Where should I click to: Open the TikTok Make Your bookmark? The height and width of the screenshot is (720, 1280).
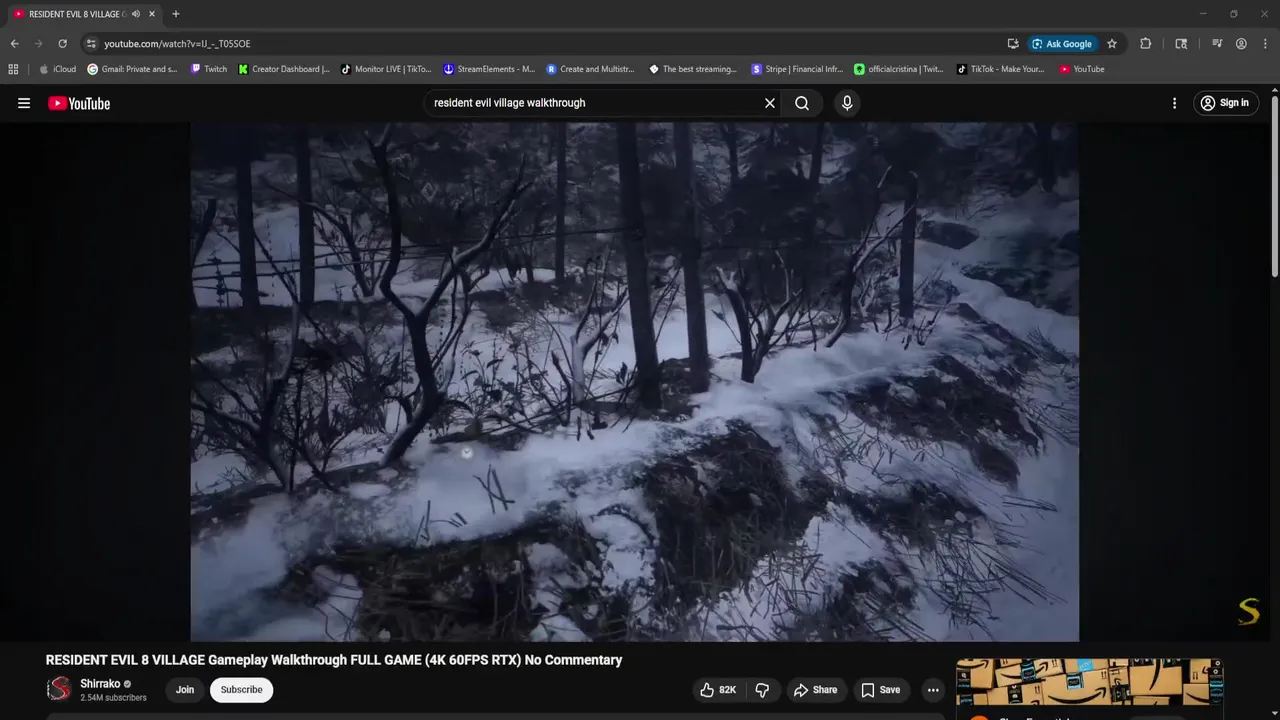tap(1000, 69)
